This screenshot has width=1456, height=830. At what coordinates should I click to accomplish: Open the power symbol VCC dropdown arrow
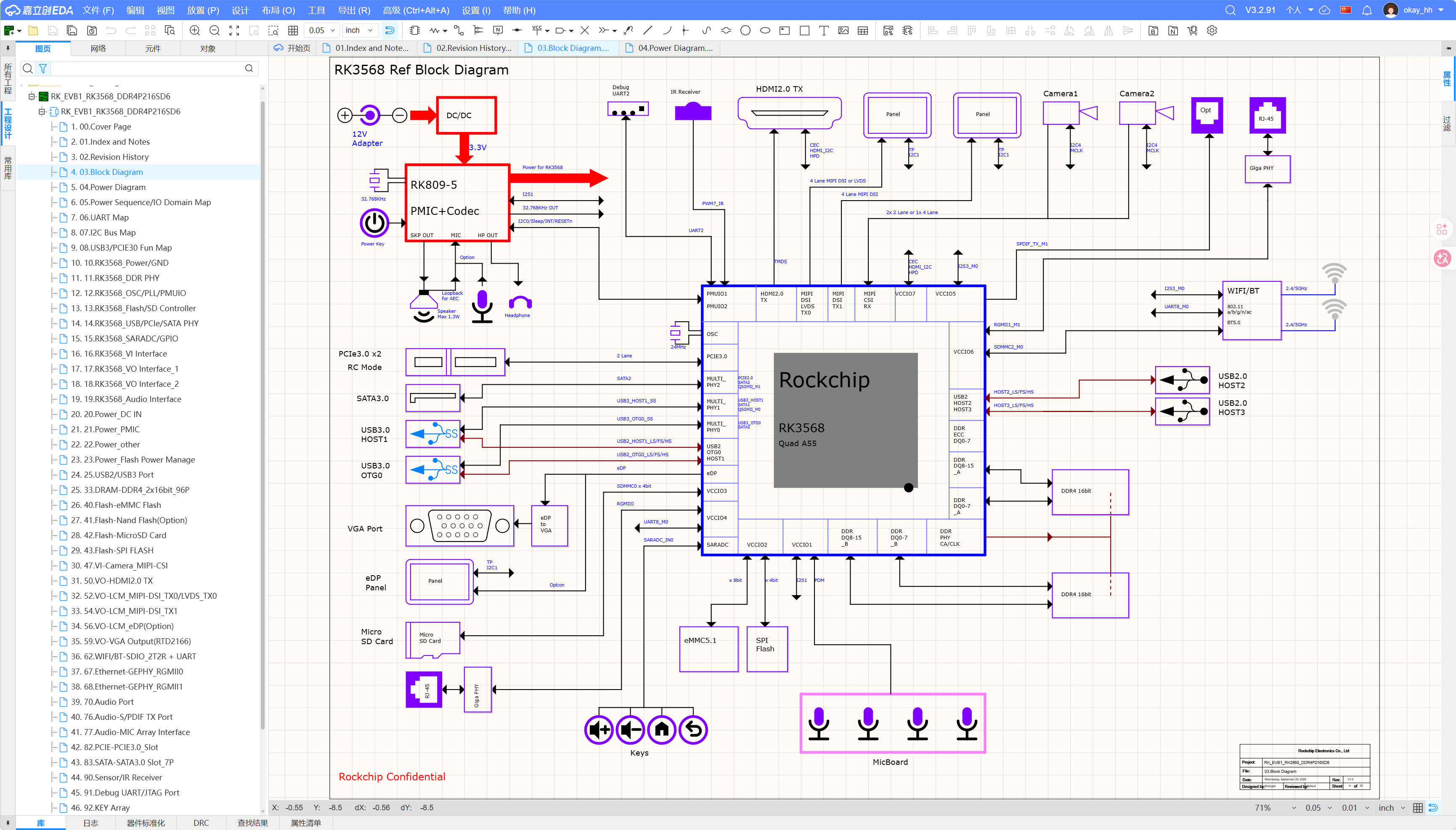[547, 32]
